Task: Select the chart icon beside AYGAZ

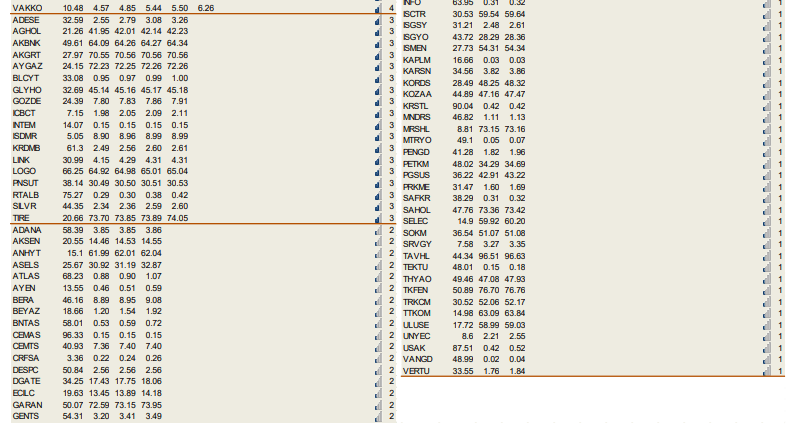Action: click(x=378, y=67)
